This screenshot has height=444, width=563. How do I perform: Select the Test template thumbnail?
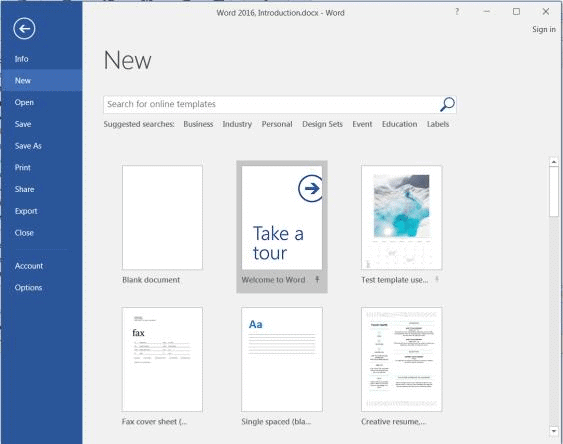point(401,218)
